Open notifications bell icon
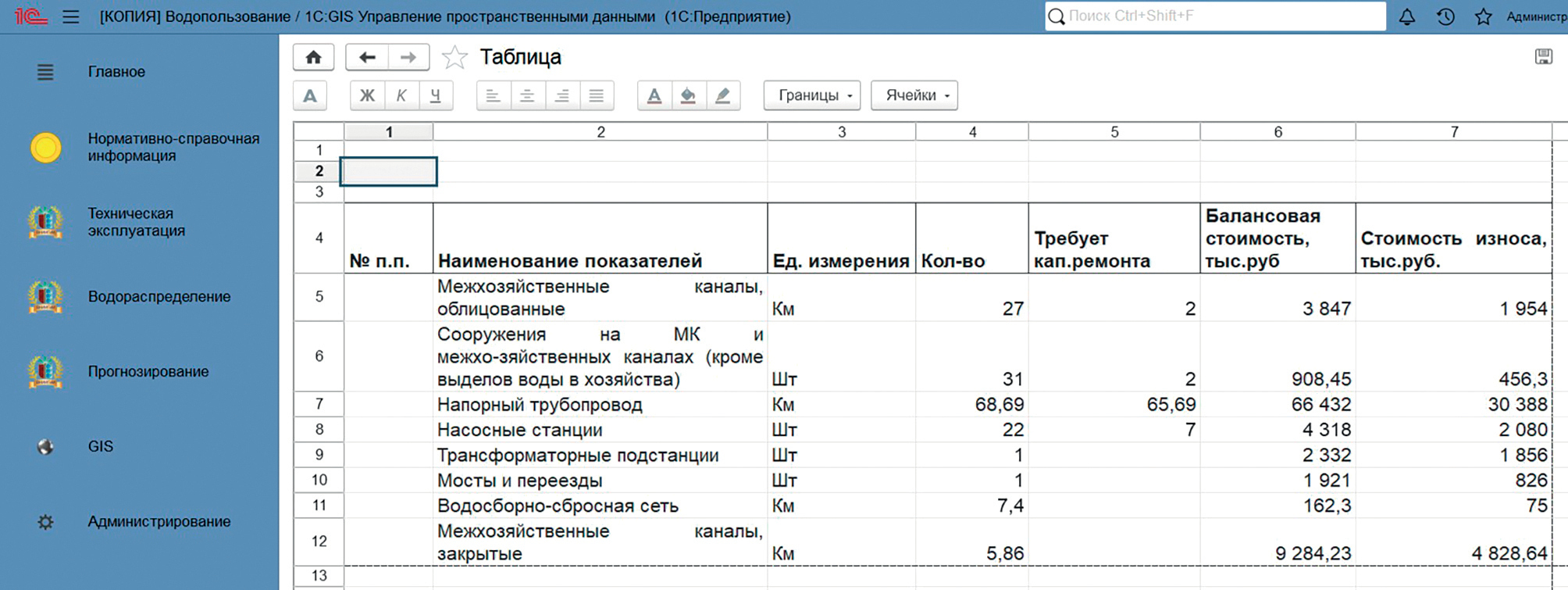The height and width of the screenshot is (590, 1568). (x=1407, y=16)
